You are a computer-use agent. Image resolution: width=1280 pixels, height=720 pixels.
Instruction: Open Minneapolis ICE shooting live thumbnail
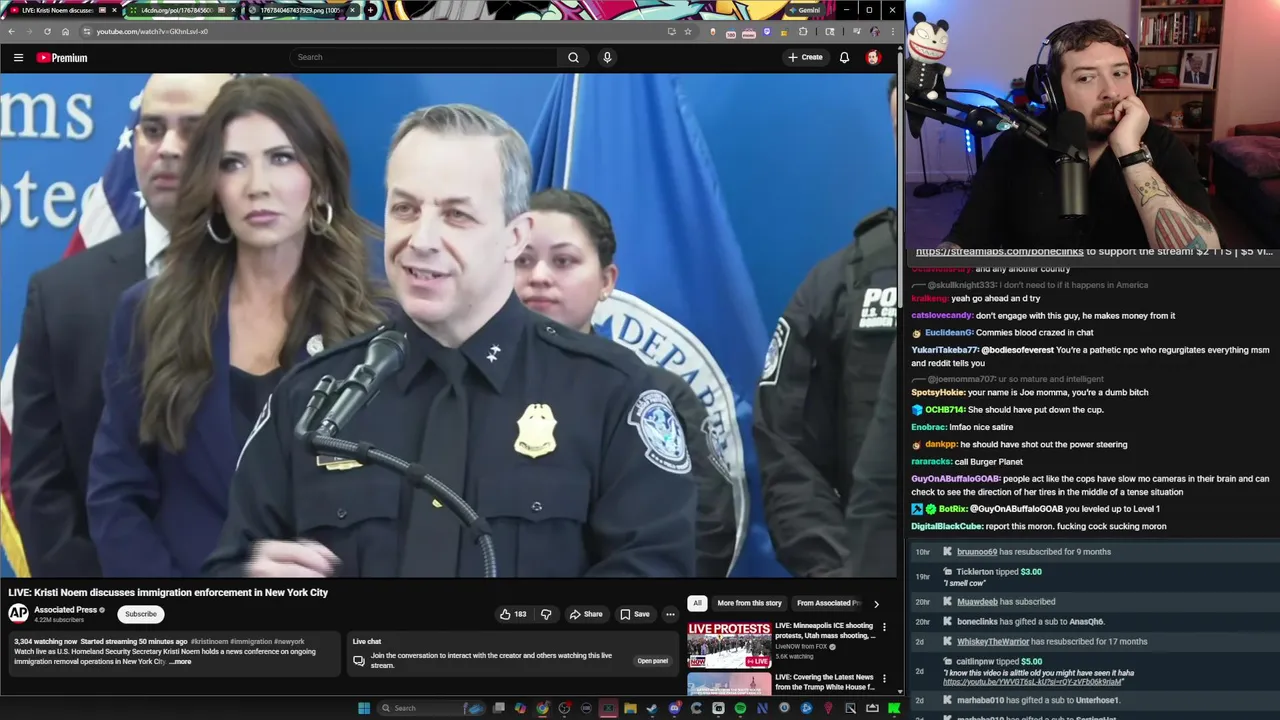tap(729, 645)
